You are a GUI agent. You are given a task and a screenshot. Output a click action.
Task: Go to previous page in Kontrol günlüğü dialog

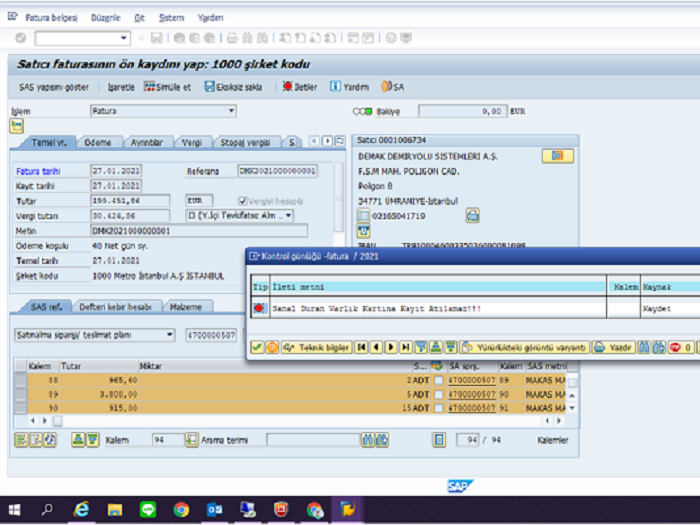pos(376,347)
